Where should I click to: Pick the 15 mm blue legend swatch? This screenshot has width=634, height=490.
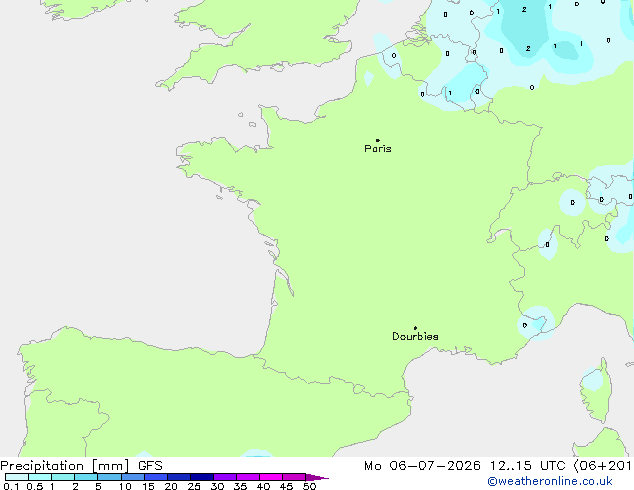click(156, 477)
